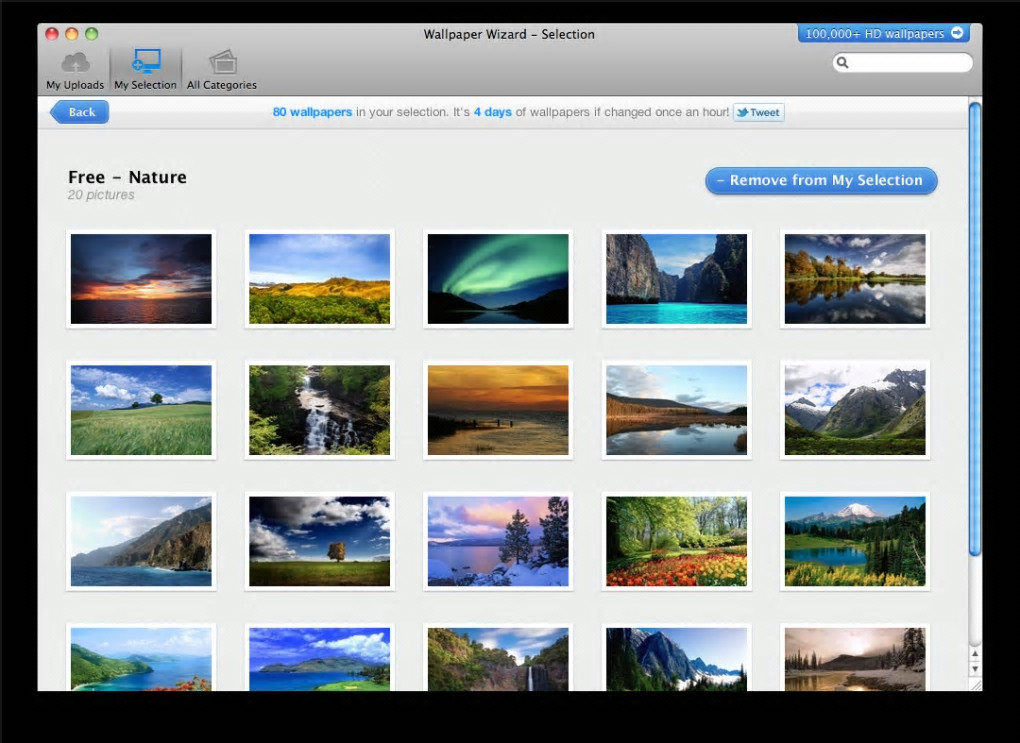Click the '20 pictures' label
1020x743 pixels.
[101, 195]
